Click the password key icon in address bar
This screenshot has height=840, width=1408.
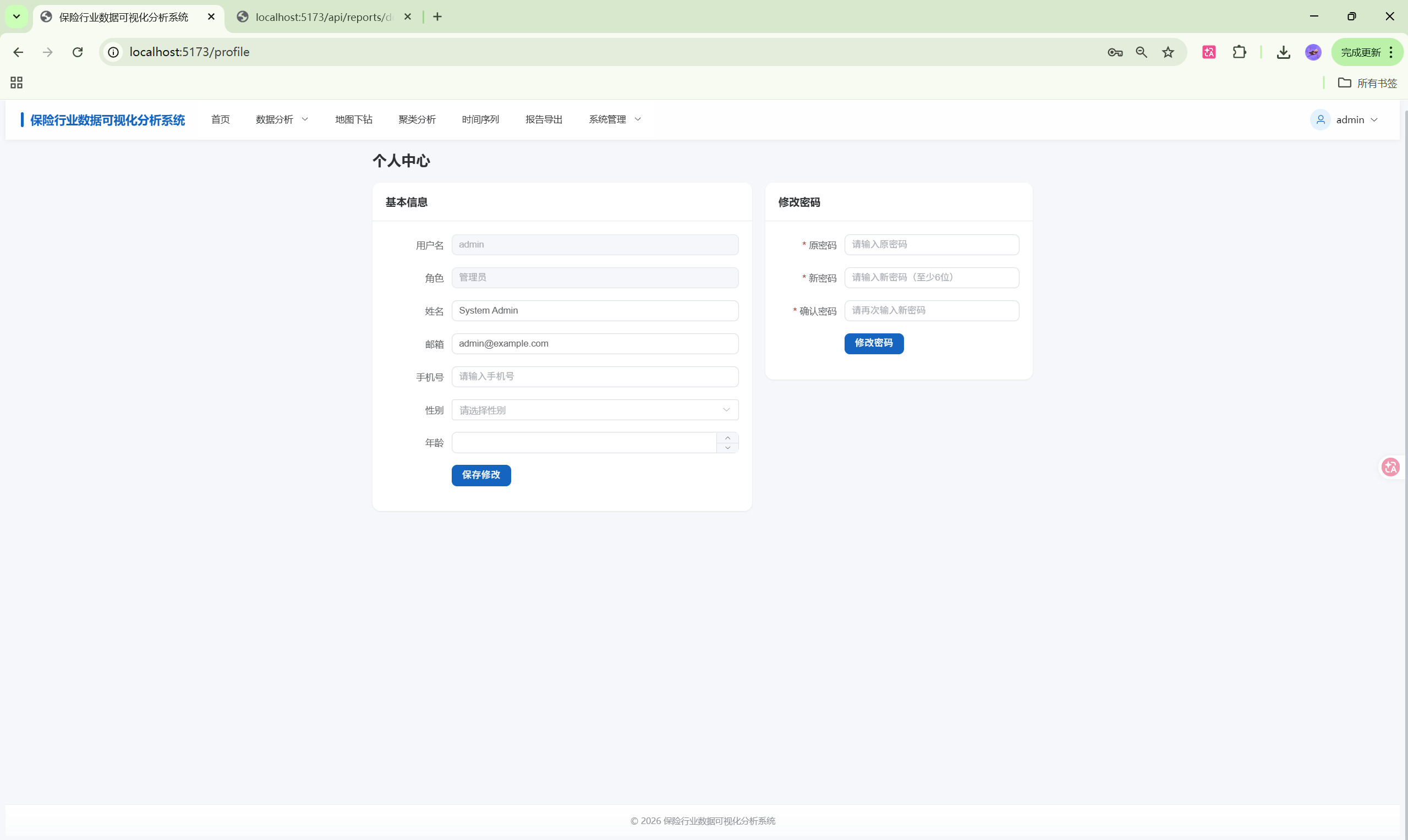[x=1115, y=52]
